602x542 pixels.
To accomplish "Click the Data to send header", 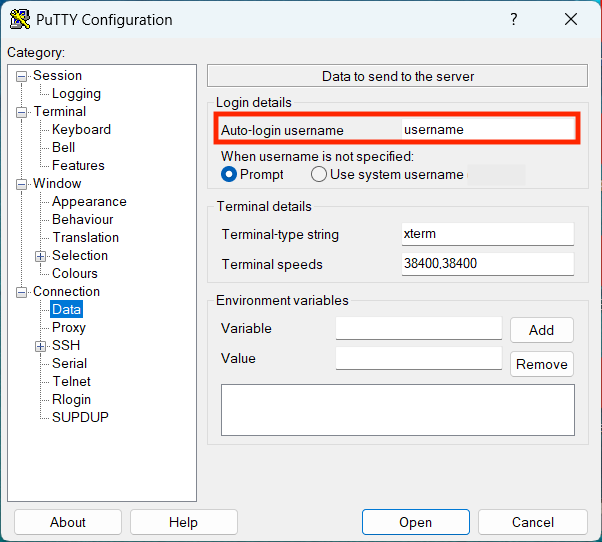I will (398, 76).
